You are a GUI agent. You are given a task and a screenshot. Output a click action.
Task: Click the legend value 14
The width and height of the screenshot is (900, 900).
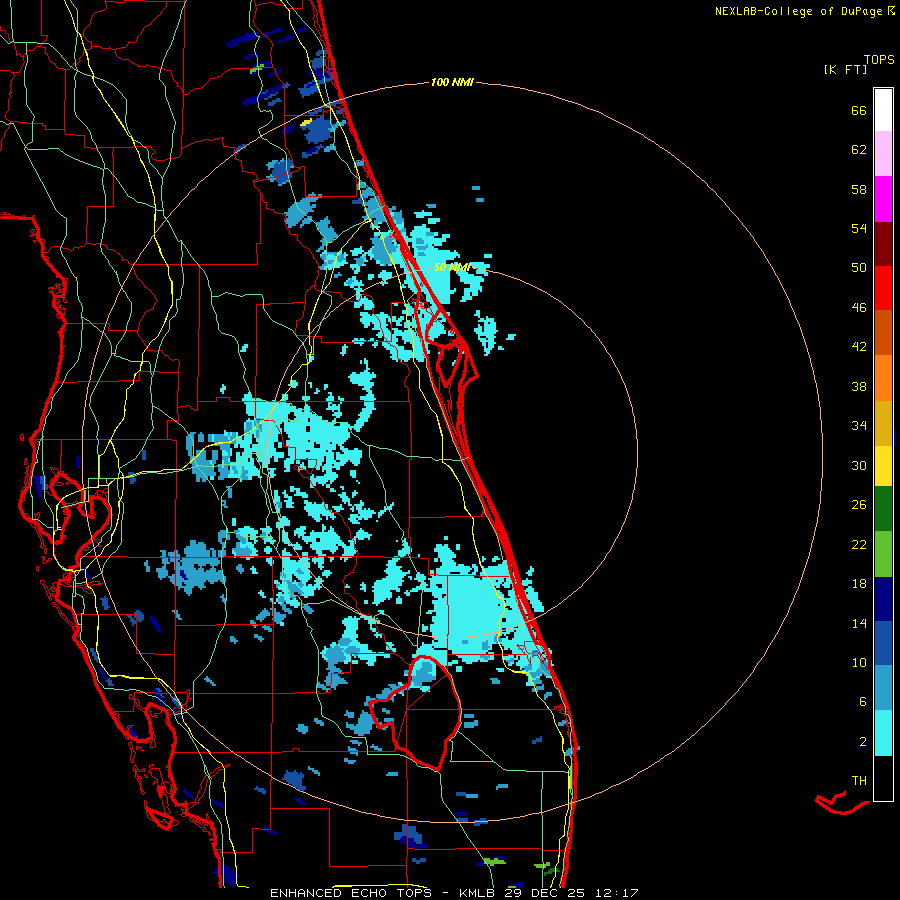click(859, 623)
